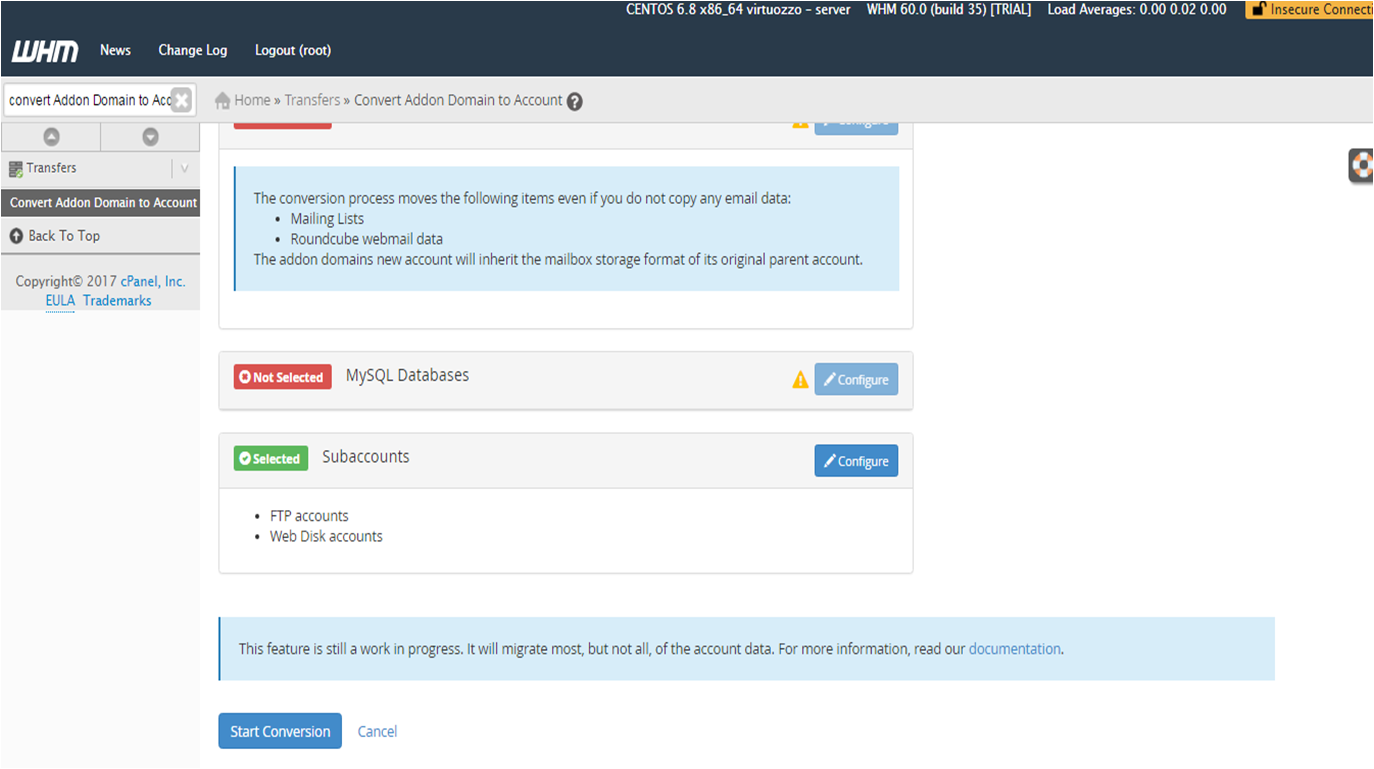Image resolution: width=1374 pixels, height=769 pixels.
Task: Click the Insecure Connection lock badge
Action: [x=1310, y=9]
